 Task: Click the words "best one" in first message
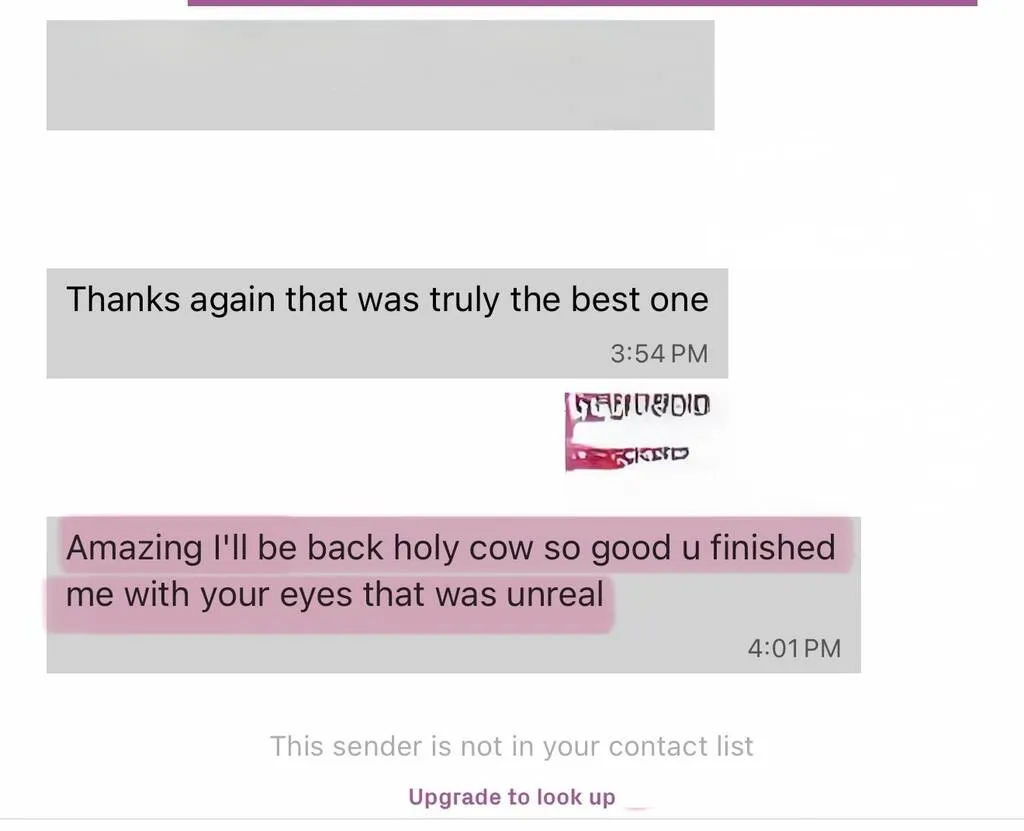coord(639,299)
